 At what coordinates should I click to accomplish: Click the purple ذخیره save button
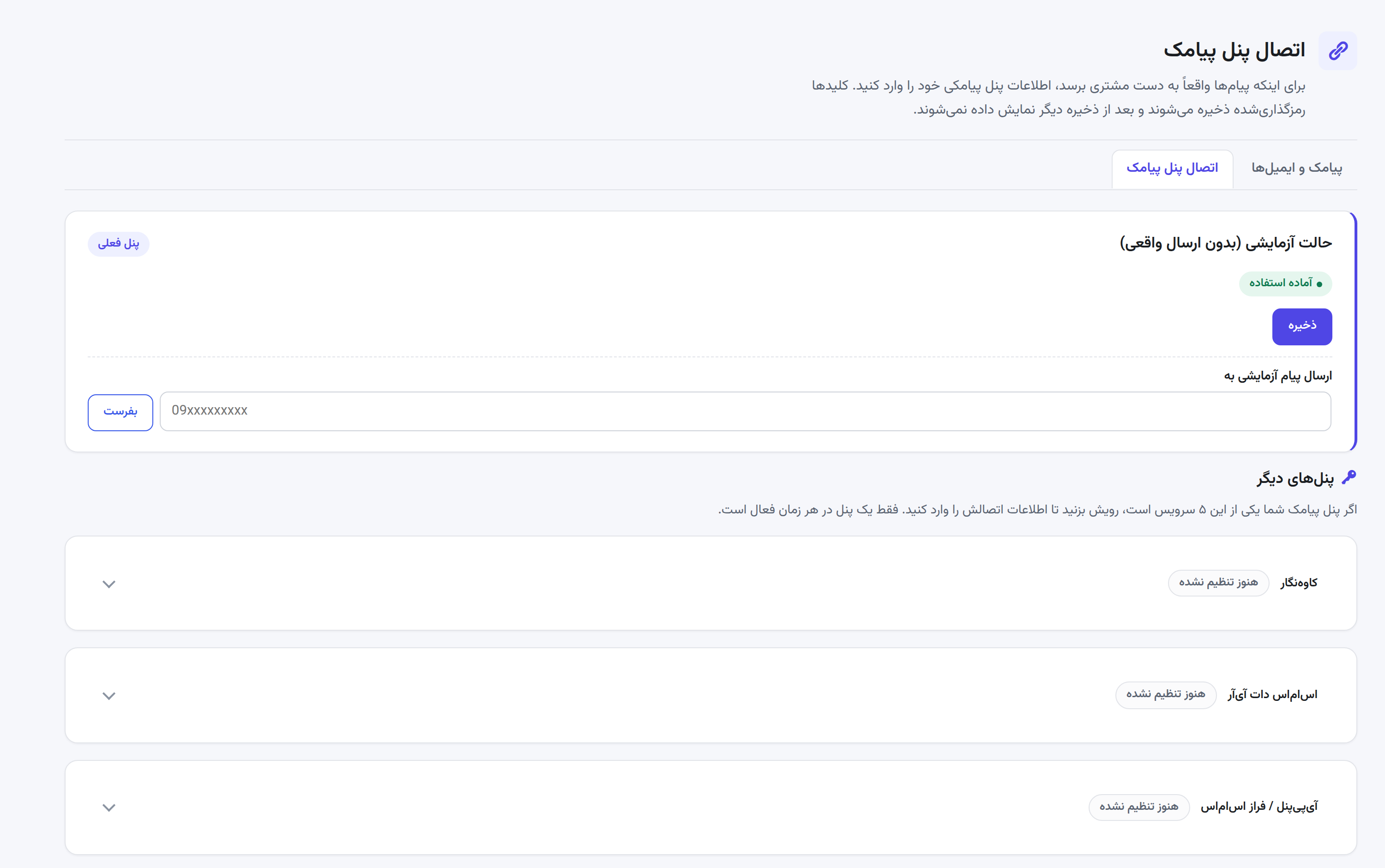coord(1302,326)
